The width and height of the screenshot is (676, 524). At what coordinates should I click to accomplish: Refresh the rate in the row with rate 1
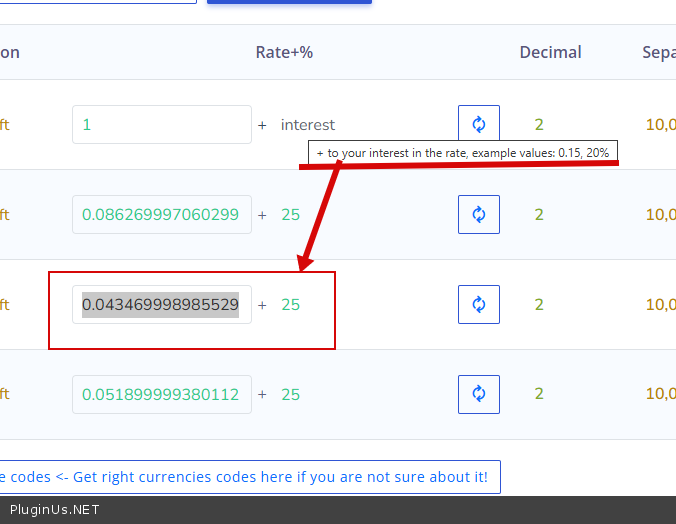coord(478,125)
